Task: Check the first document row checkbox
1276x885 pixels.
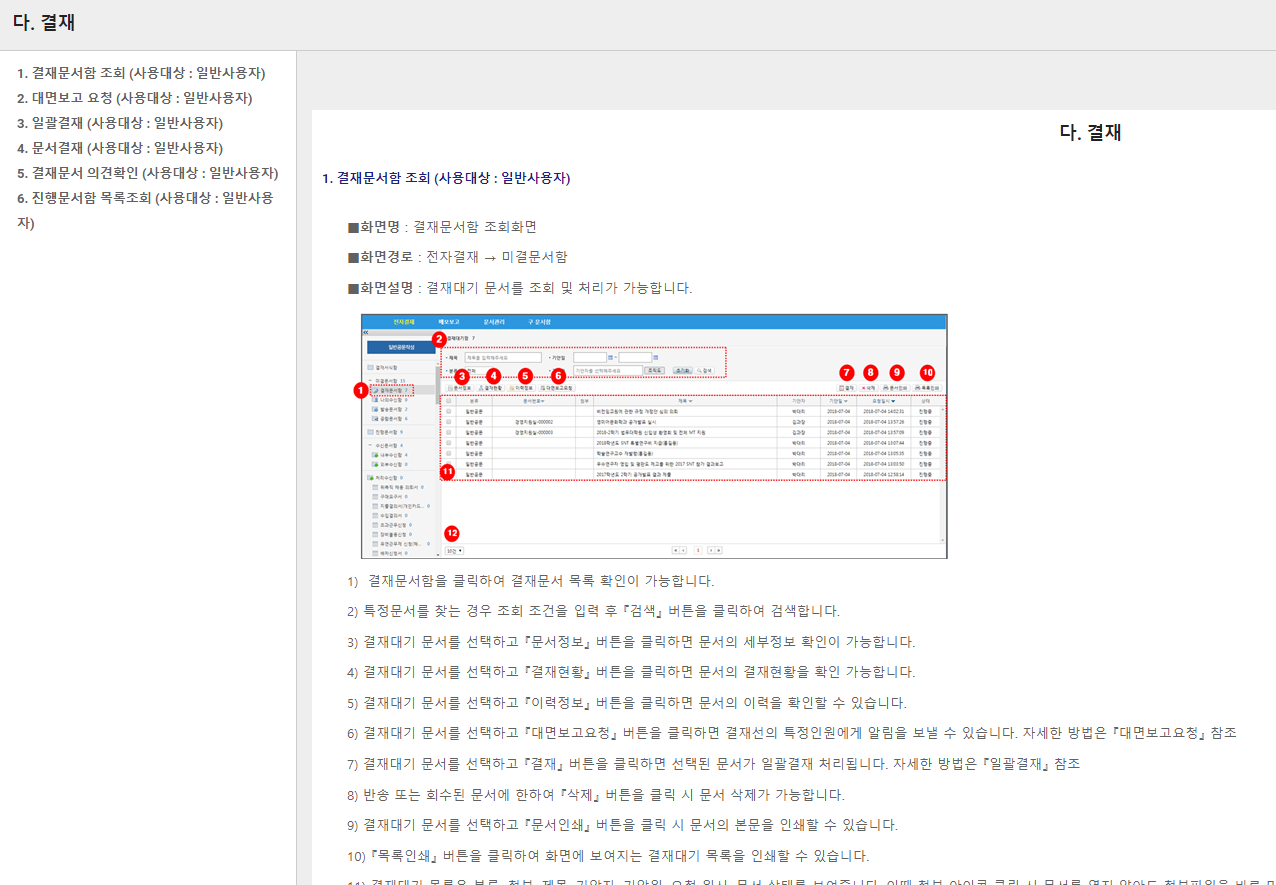Action: (x=449, y=411)
